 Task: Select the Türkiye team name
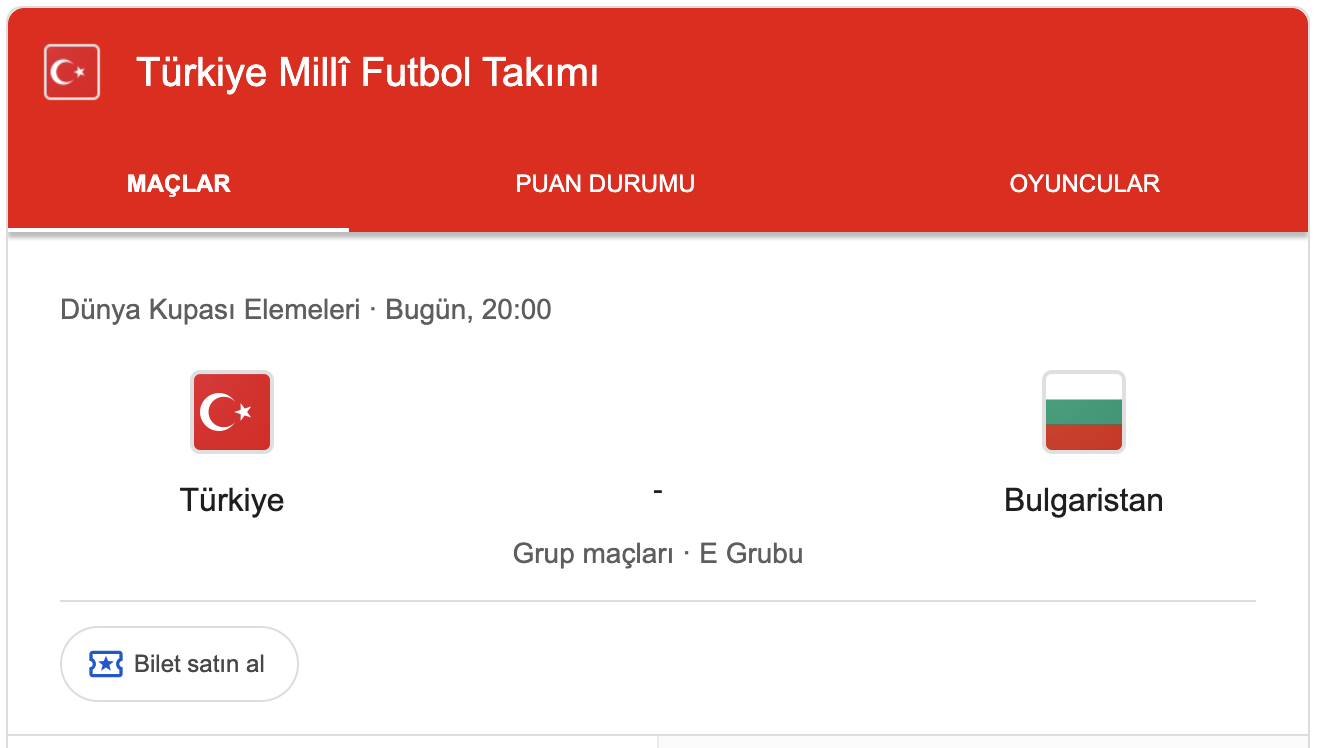point(232,500)
